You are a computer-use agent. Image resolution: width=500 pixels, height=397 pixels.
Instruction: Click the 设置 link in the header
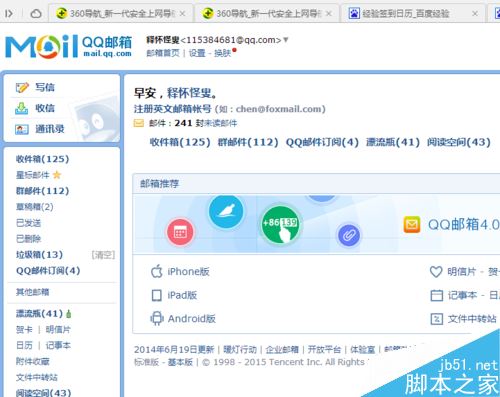point(197,53)
